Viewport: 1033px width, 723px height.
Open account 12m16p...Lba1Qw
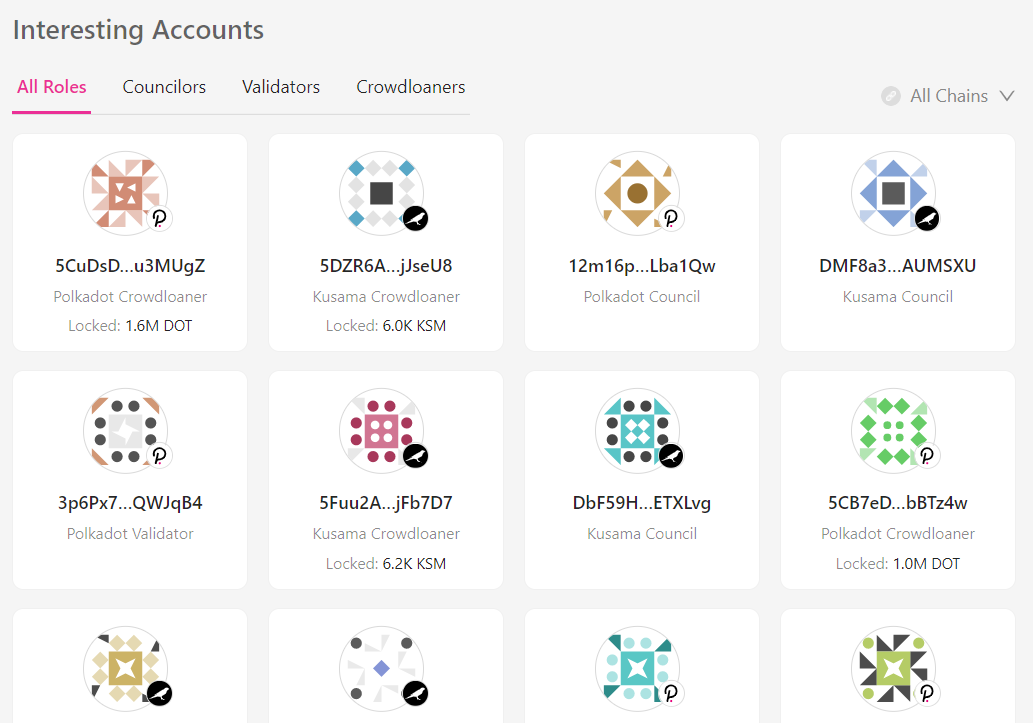tap(642, 266)
